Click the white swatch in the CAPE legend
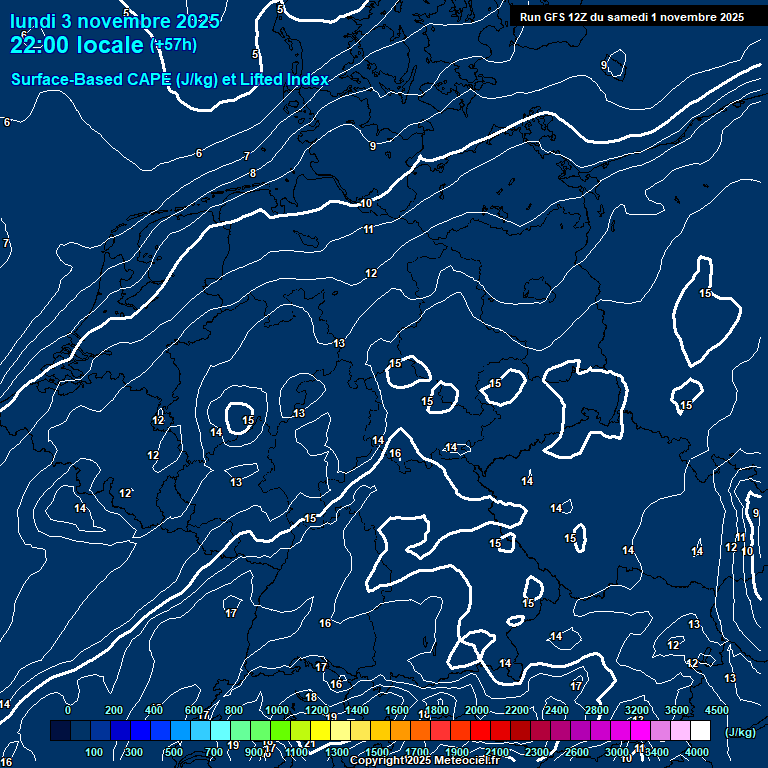 tap(700, 730)
